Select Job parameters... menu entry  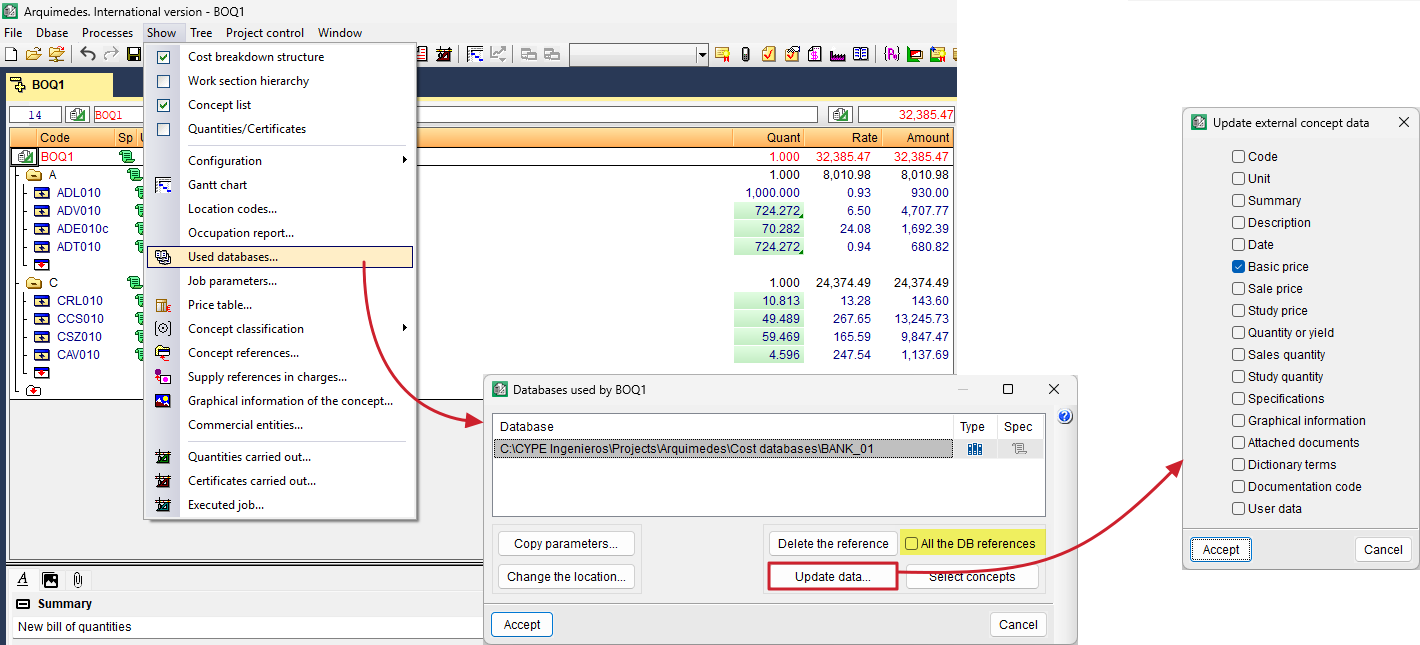[x=280, y=281]
